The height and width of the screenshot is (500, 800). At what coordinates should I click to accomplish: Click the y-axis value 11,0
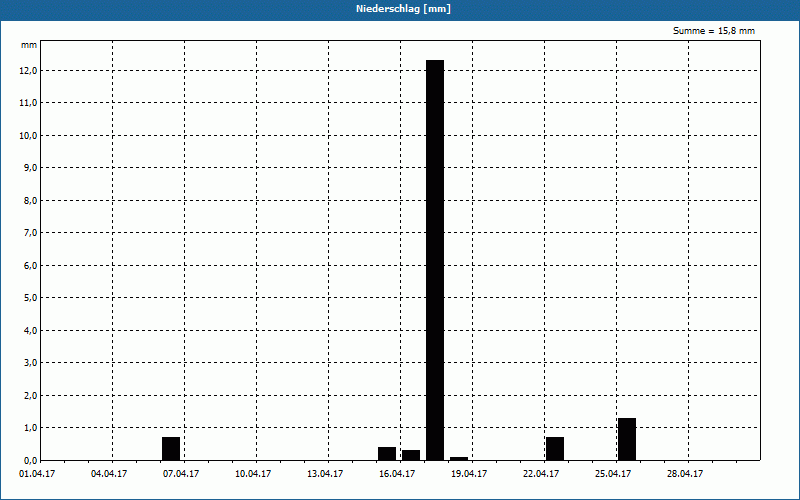pos(28,103)
